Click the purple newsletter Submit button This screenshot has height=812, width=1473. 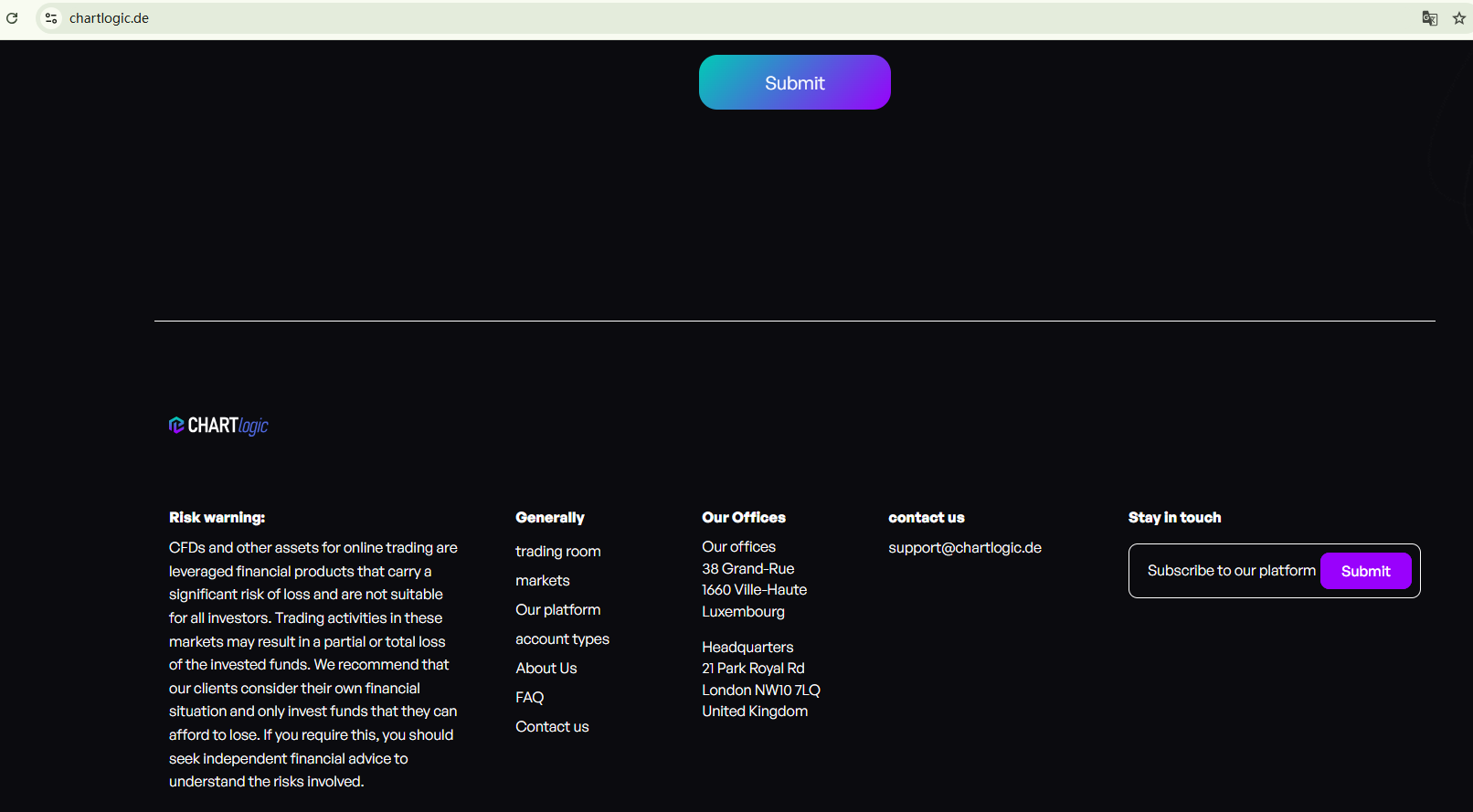1365,571
